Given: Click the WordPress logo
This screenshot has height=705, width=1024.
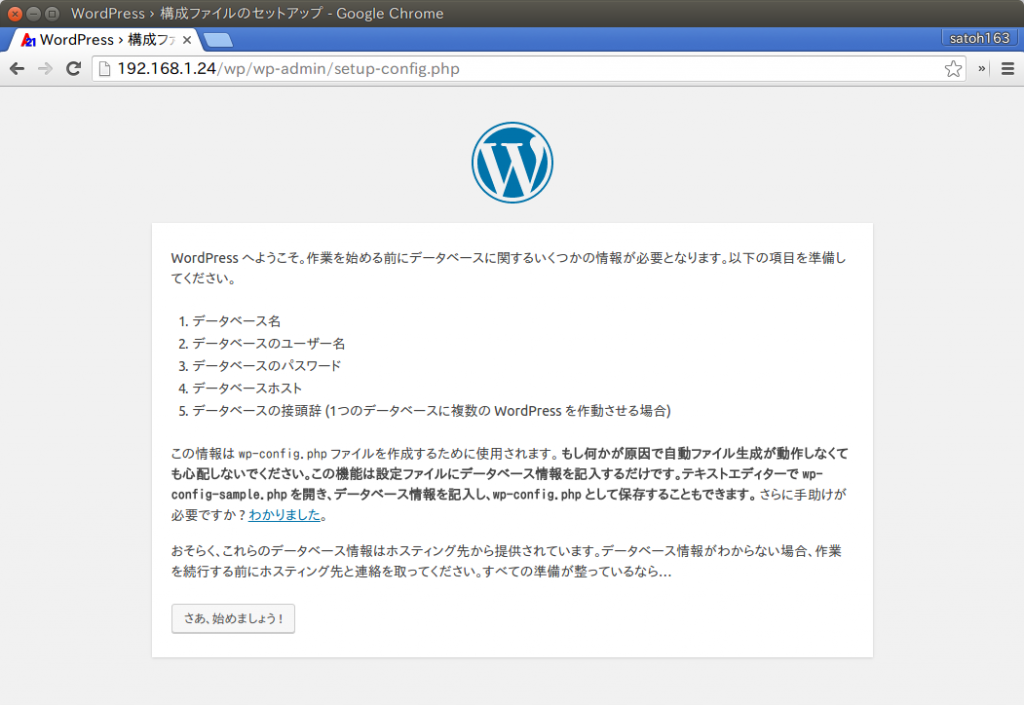Looking at the screenshot, I should click(512, 163).
